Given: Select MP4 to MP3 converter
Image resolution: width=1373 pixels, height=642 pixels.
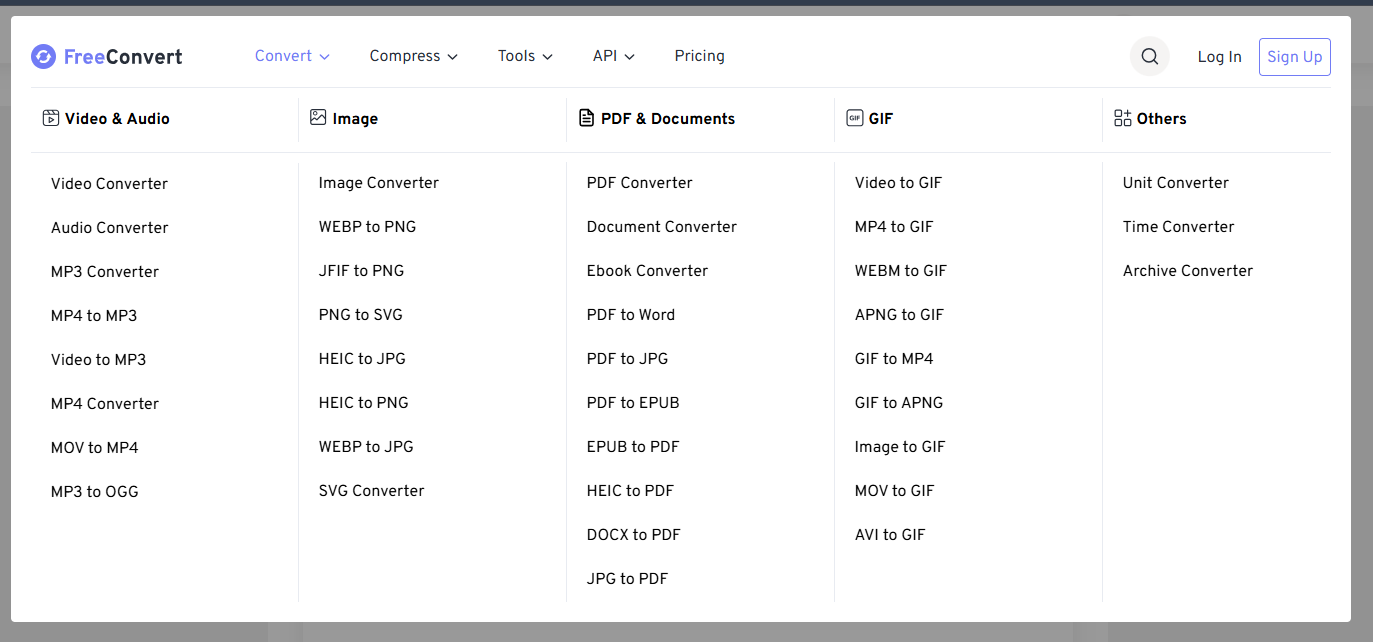Looking at the screenshot, I should (x=94, y=316).
